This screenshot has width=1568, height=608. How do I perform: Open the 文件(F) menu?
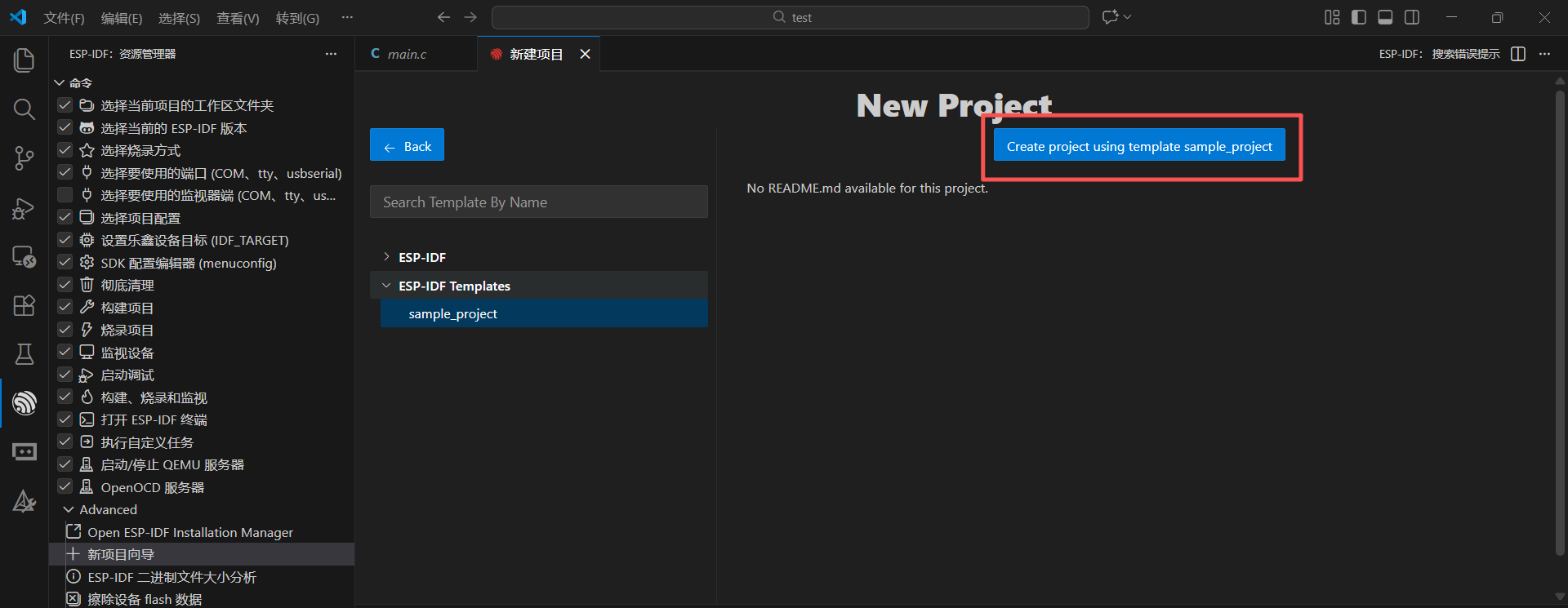click(x=64, y=18)
